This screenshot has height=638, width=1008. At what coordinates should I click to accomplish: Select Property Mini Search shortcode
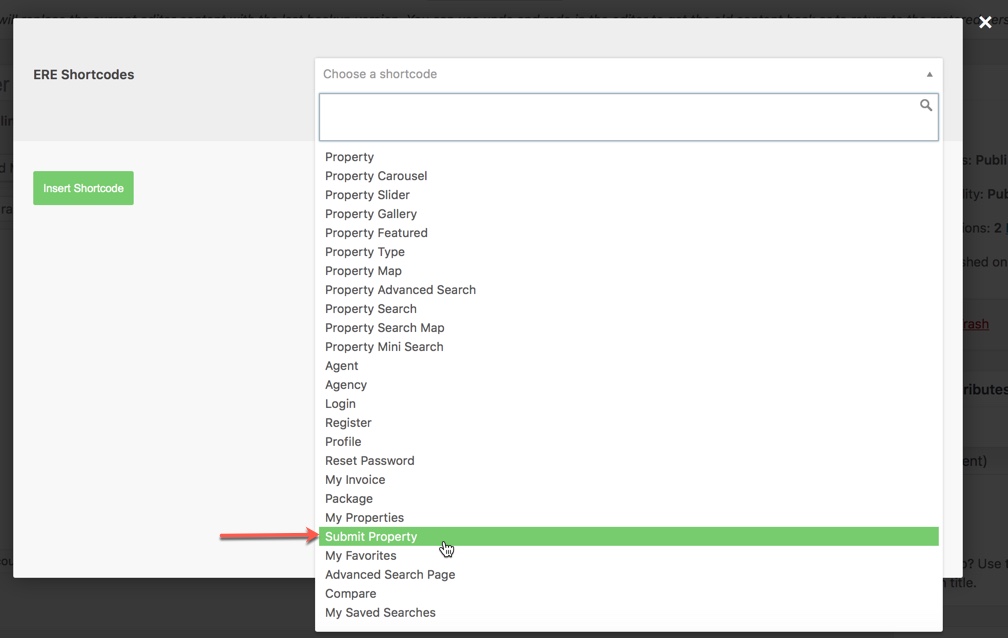[629, 347]
